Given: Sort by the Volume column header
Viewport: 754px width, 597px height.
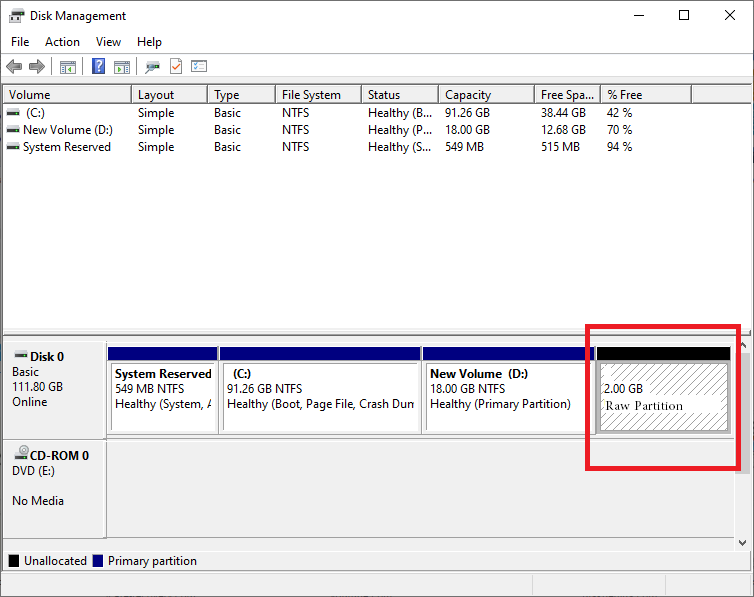Looking at the screenshot, I should (67, 95).
